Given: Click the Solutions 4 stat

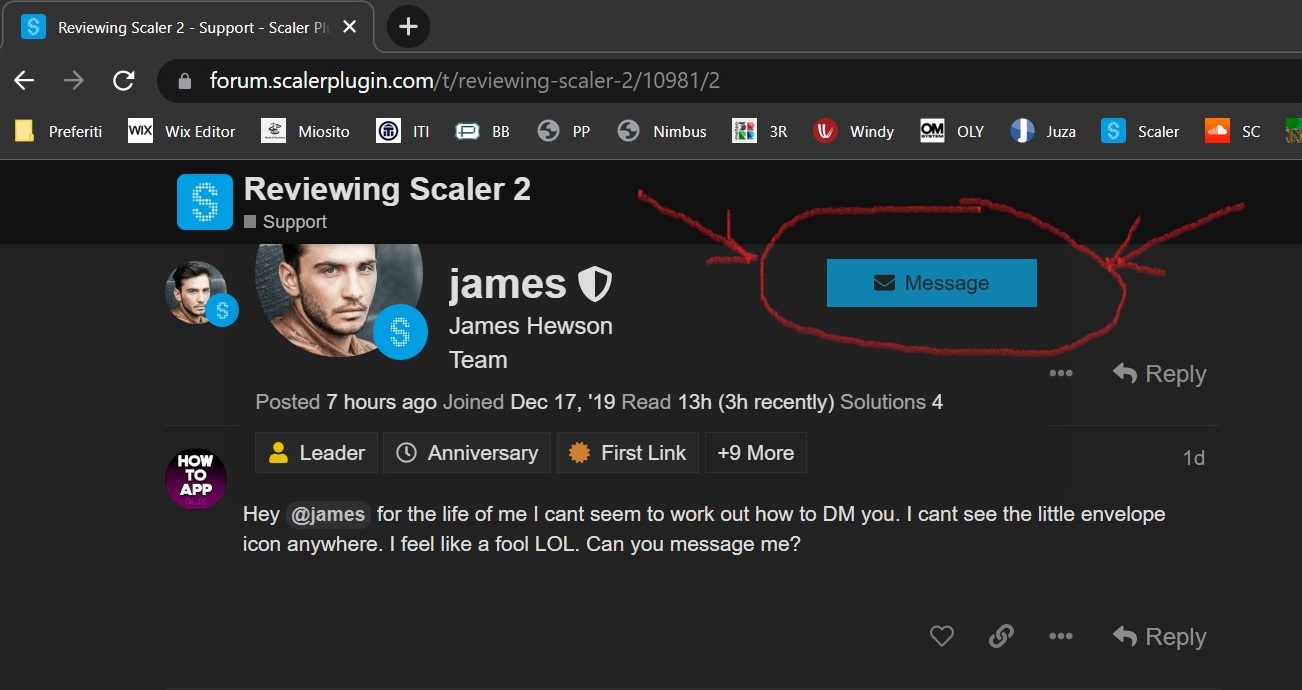Looking at the screenshot, I should point(891,402).
